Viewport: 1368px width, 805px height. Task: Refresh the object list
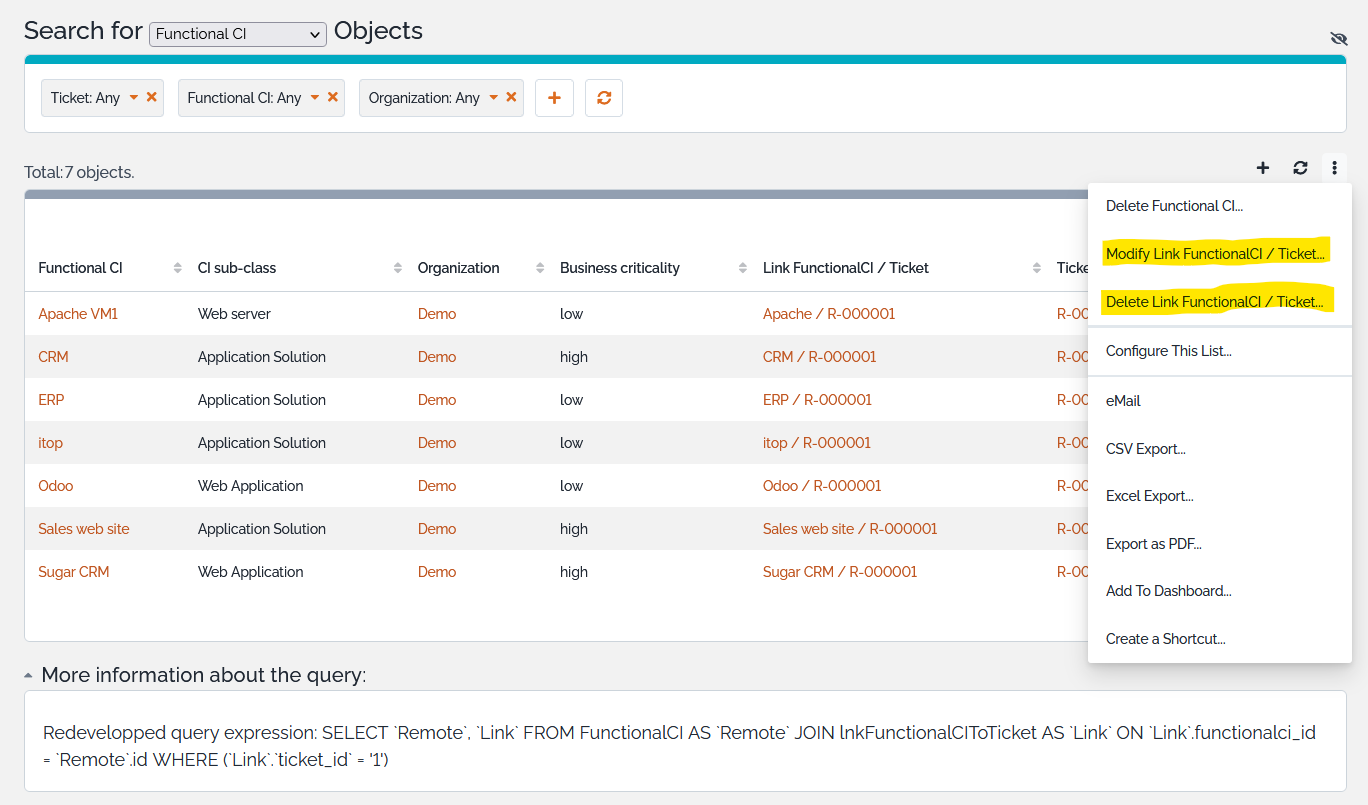pos(1300,168)
